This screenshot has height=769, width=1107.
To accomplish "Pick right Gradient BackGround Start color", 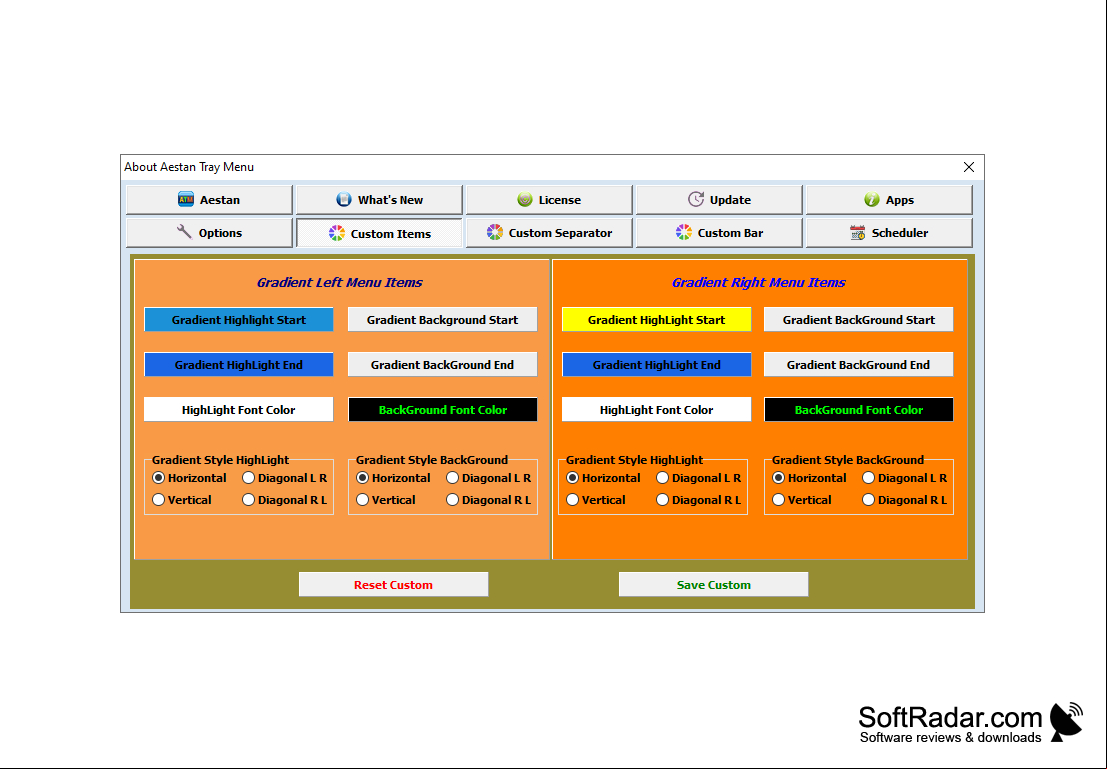I will click(858, 320).
